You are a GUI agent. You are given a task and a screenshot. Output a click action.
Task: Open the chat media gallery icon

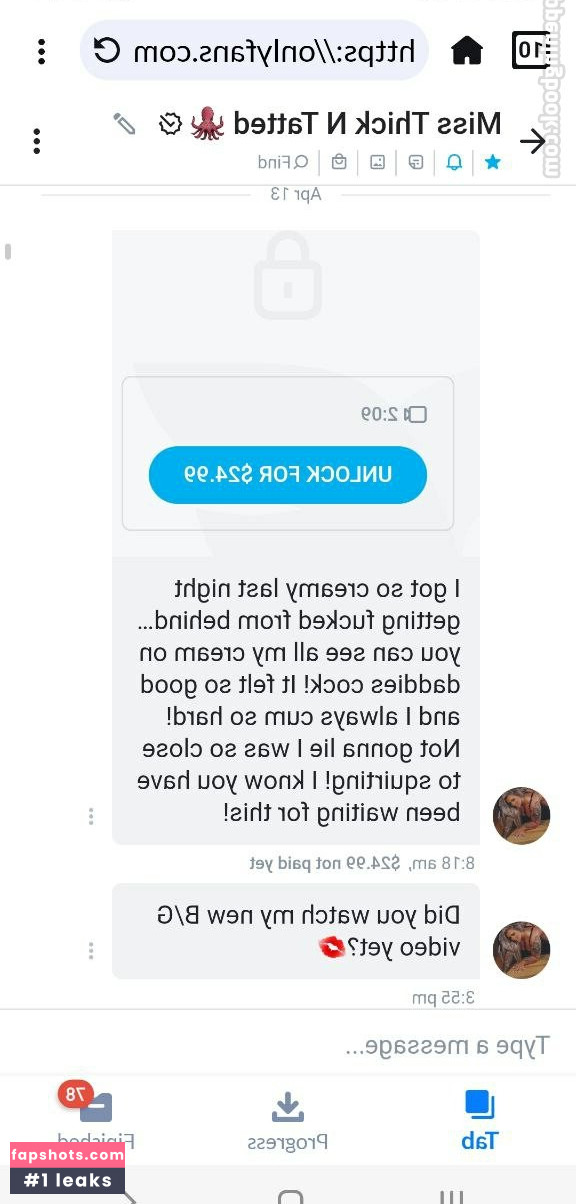coord(377,162)
